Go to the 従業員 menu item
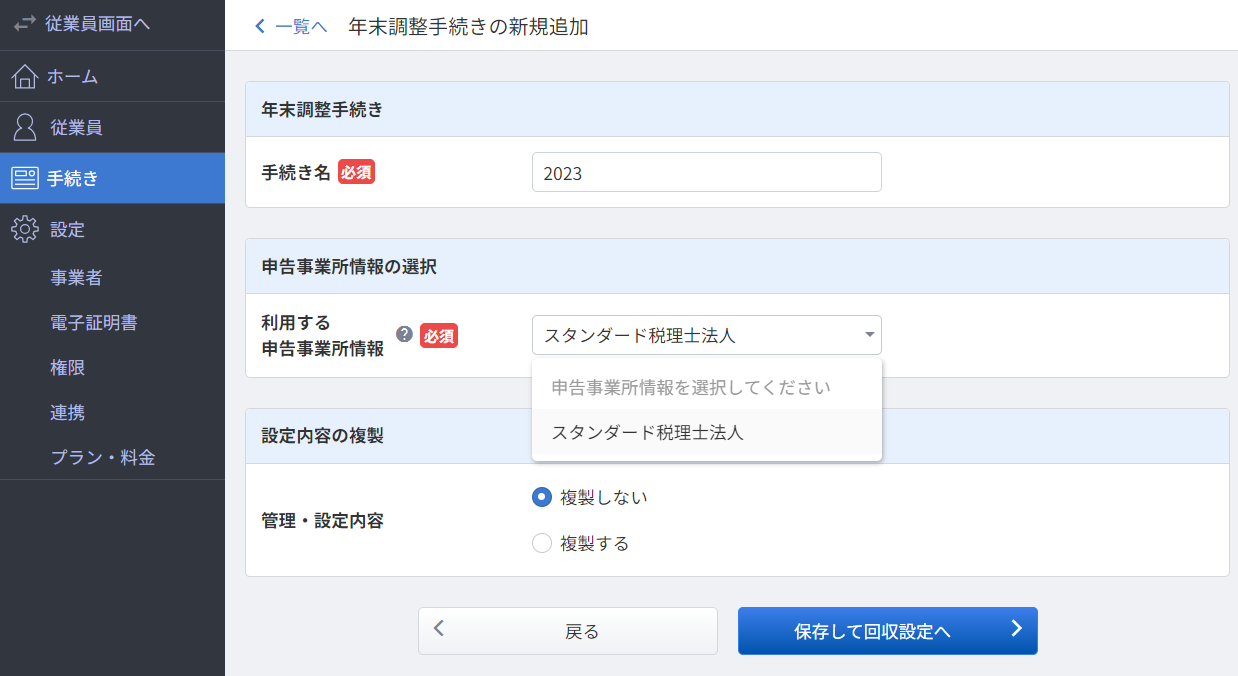 tap(112, 127)
